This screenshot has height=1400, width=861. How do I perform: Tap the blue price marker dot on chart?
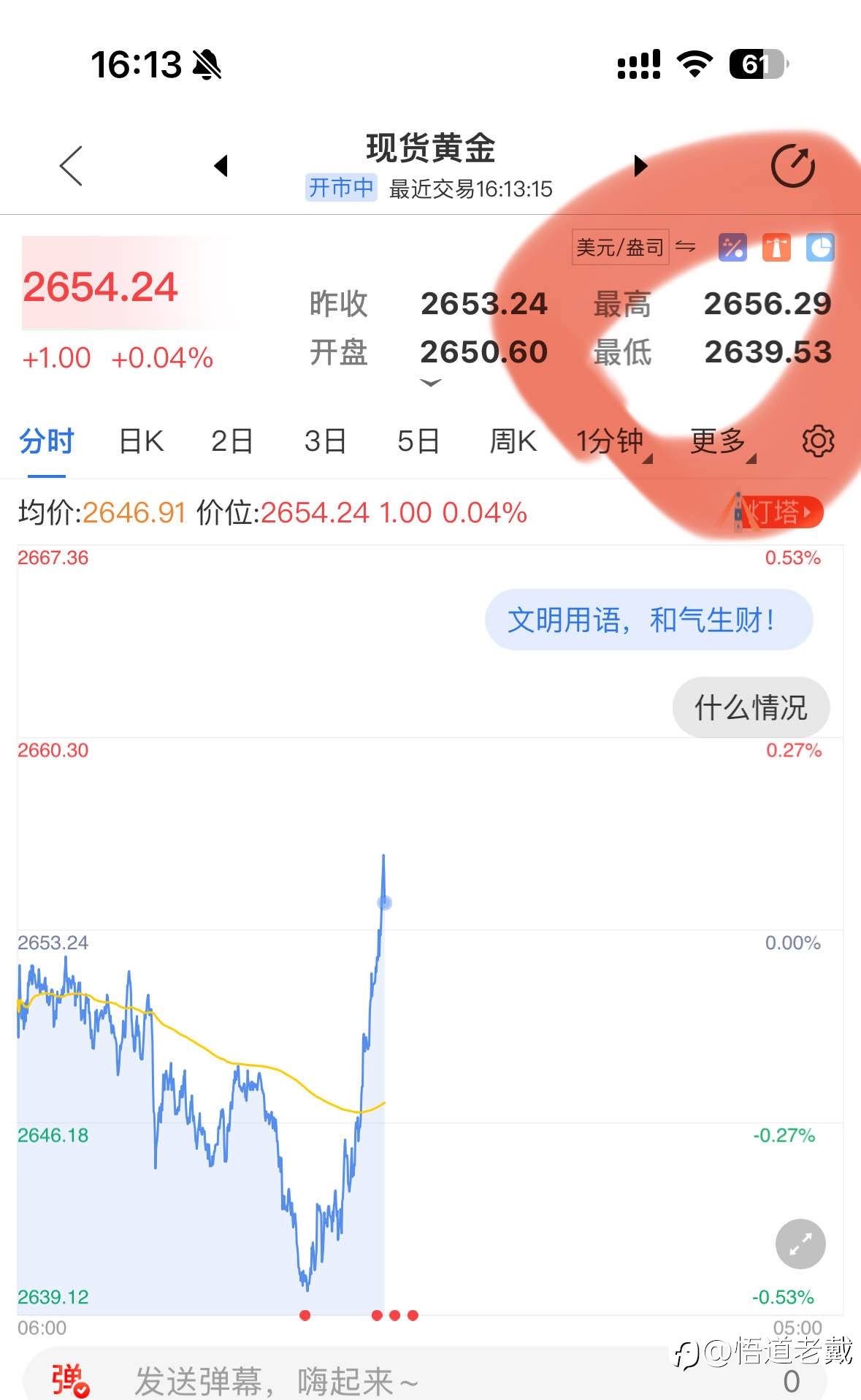[384, 902]
